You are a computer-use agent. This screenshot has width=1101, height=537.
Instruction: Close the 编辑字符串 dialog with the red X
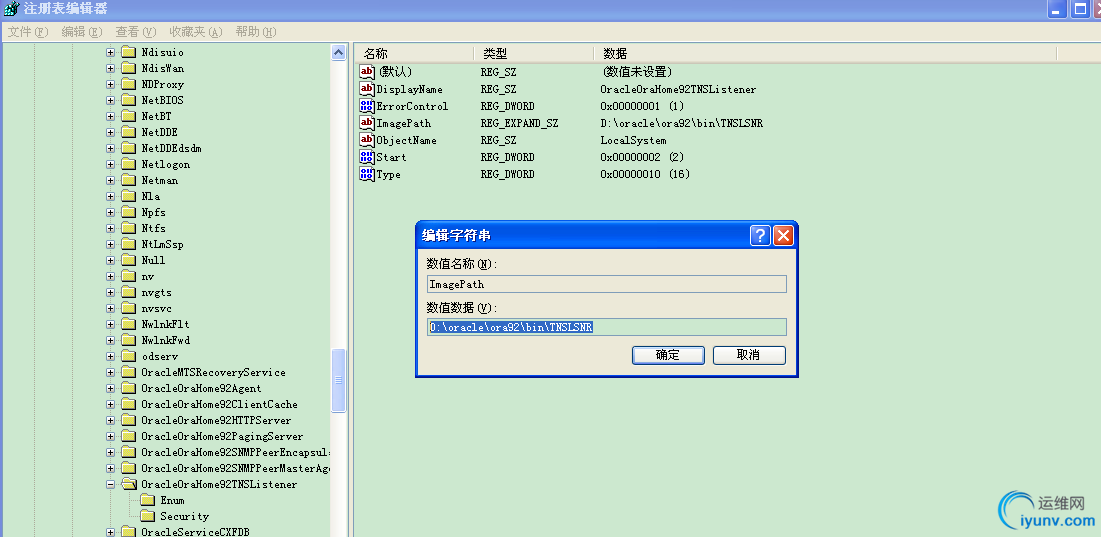(x=783, y=235)
